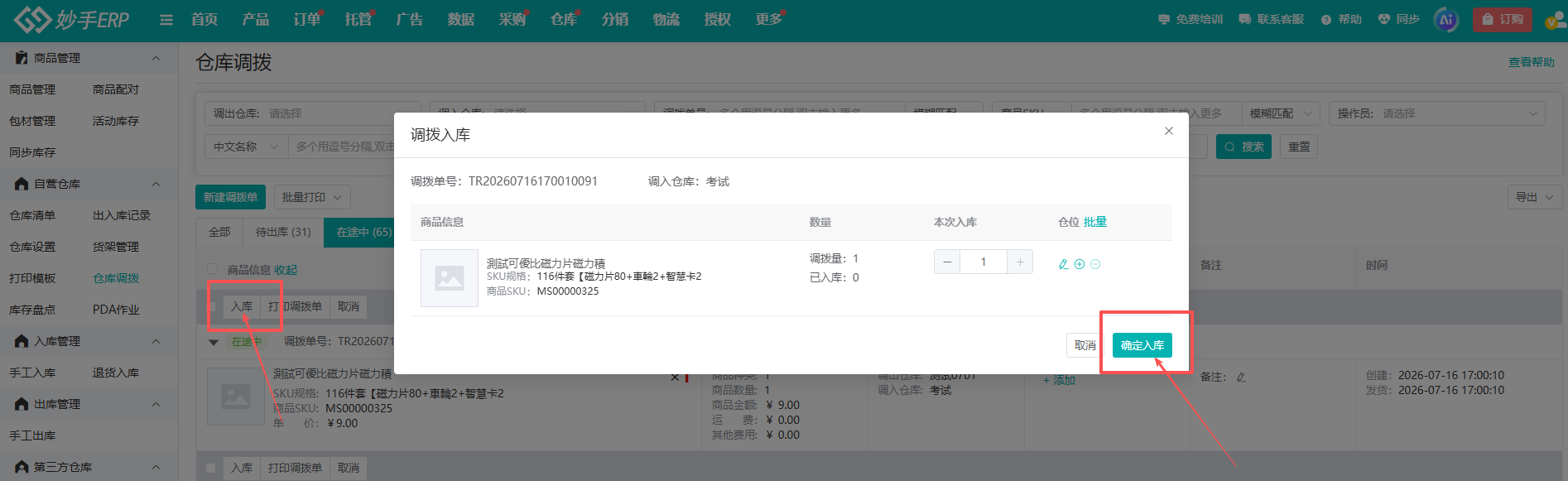Add a bin location with circled plus
Image resolution: width=1568 pixels, height=481 pixels.
(x=1080, y=264)
